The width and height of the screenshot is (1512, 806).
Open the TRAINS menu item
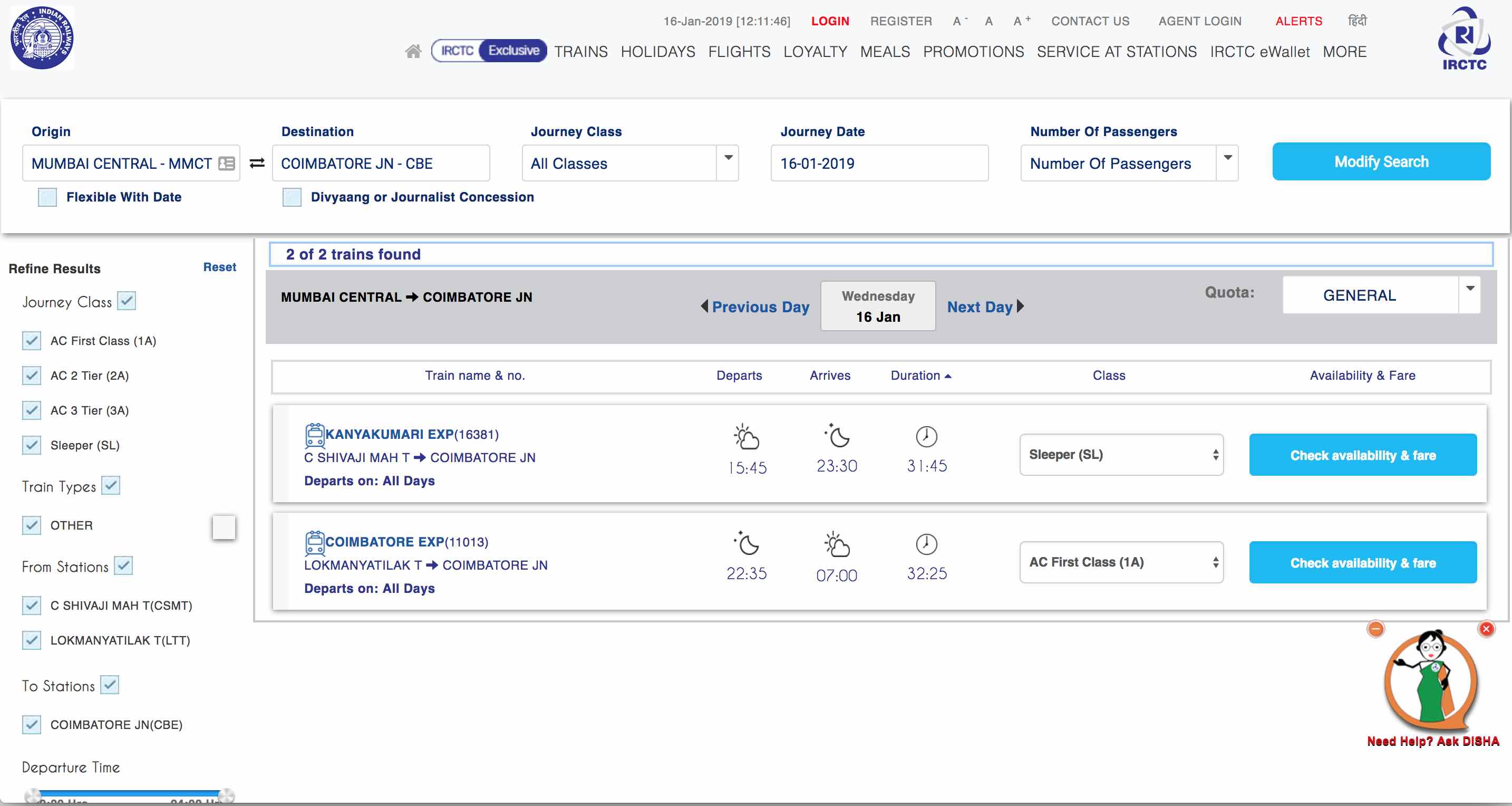click(582, 51)
